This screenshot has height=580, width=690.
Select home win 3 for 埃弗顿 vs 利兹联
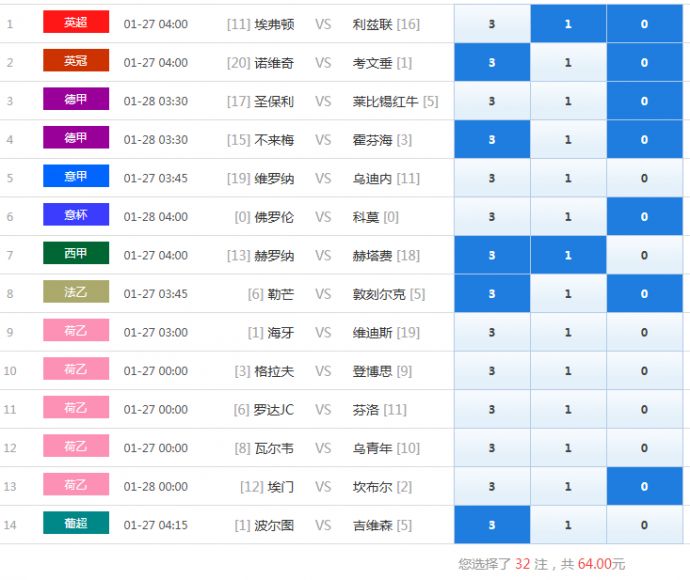click(491, 24)
